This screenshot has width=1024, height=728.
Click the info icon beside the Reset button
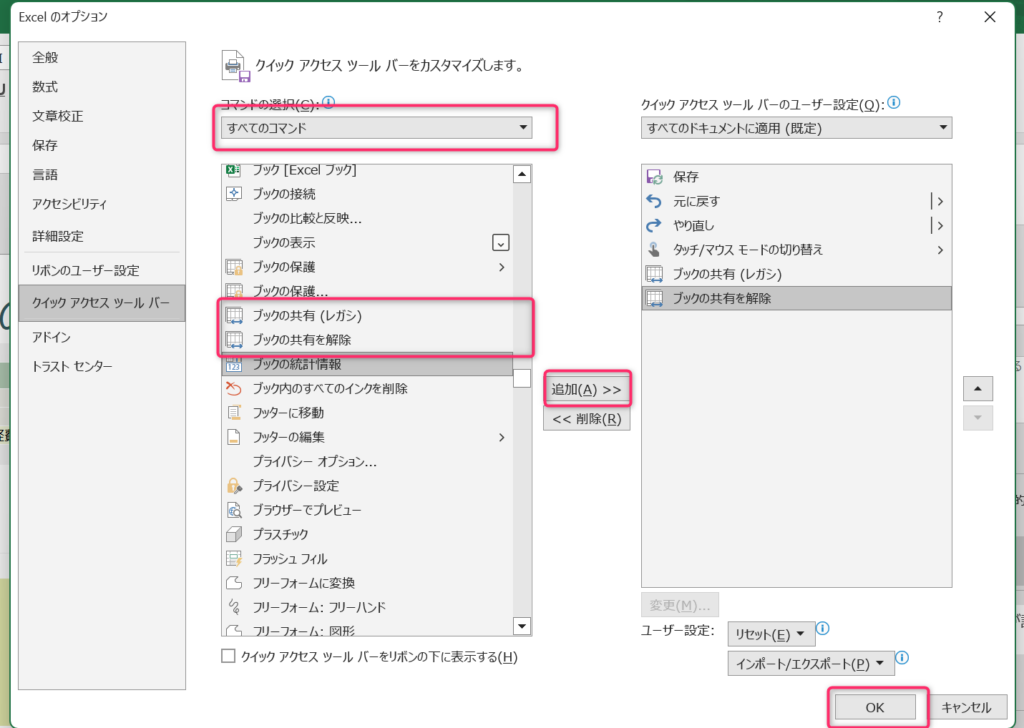[x=823, y=629]
